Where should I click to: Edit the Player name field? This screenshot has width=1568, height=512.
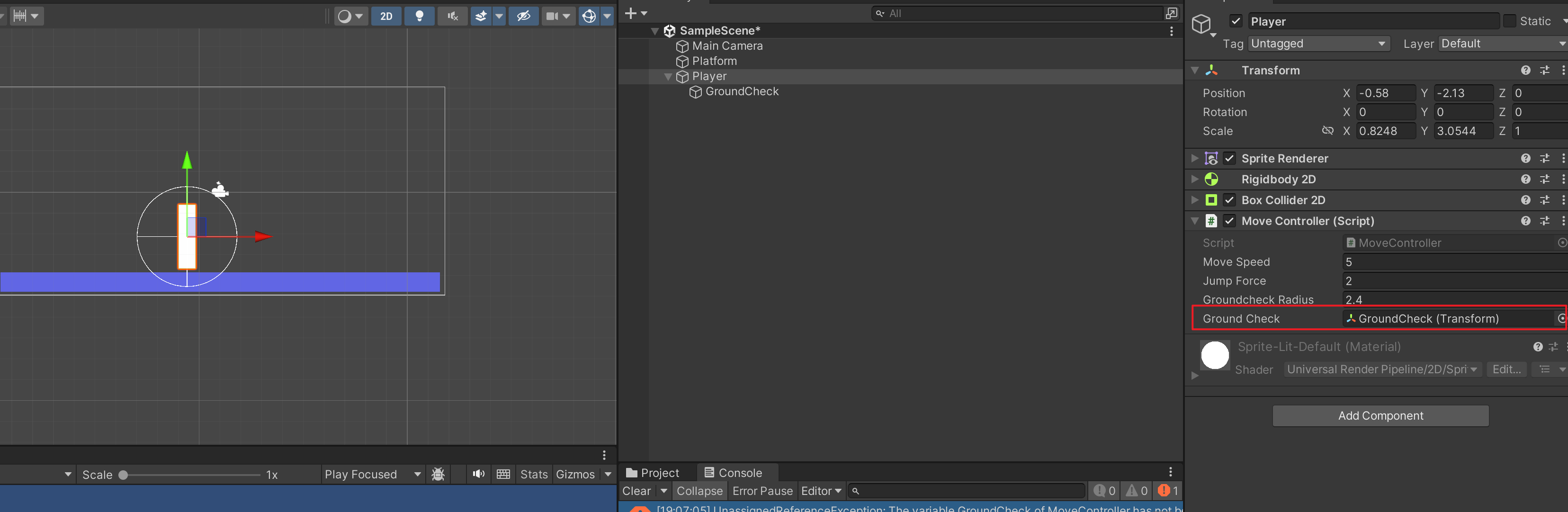tap(1373, 21)
